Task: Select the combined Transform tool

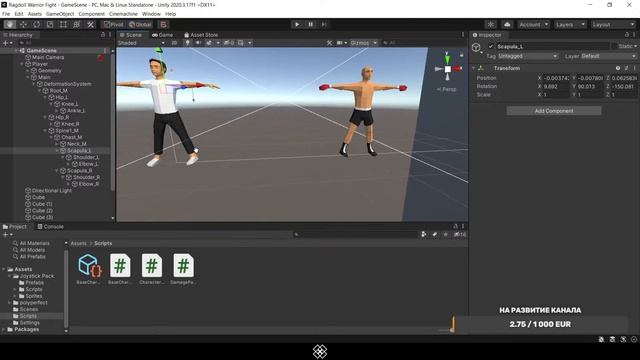Action: pyautogui.click(x=77, y=24)
